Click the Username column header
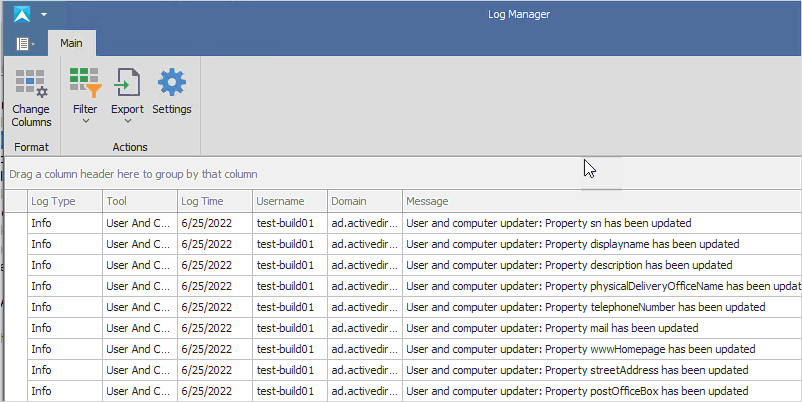This screenshot has width=802, height=402. pos(290,202)
